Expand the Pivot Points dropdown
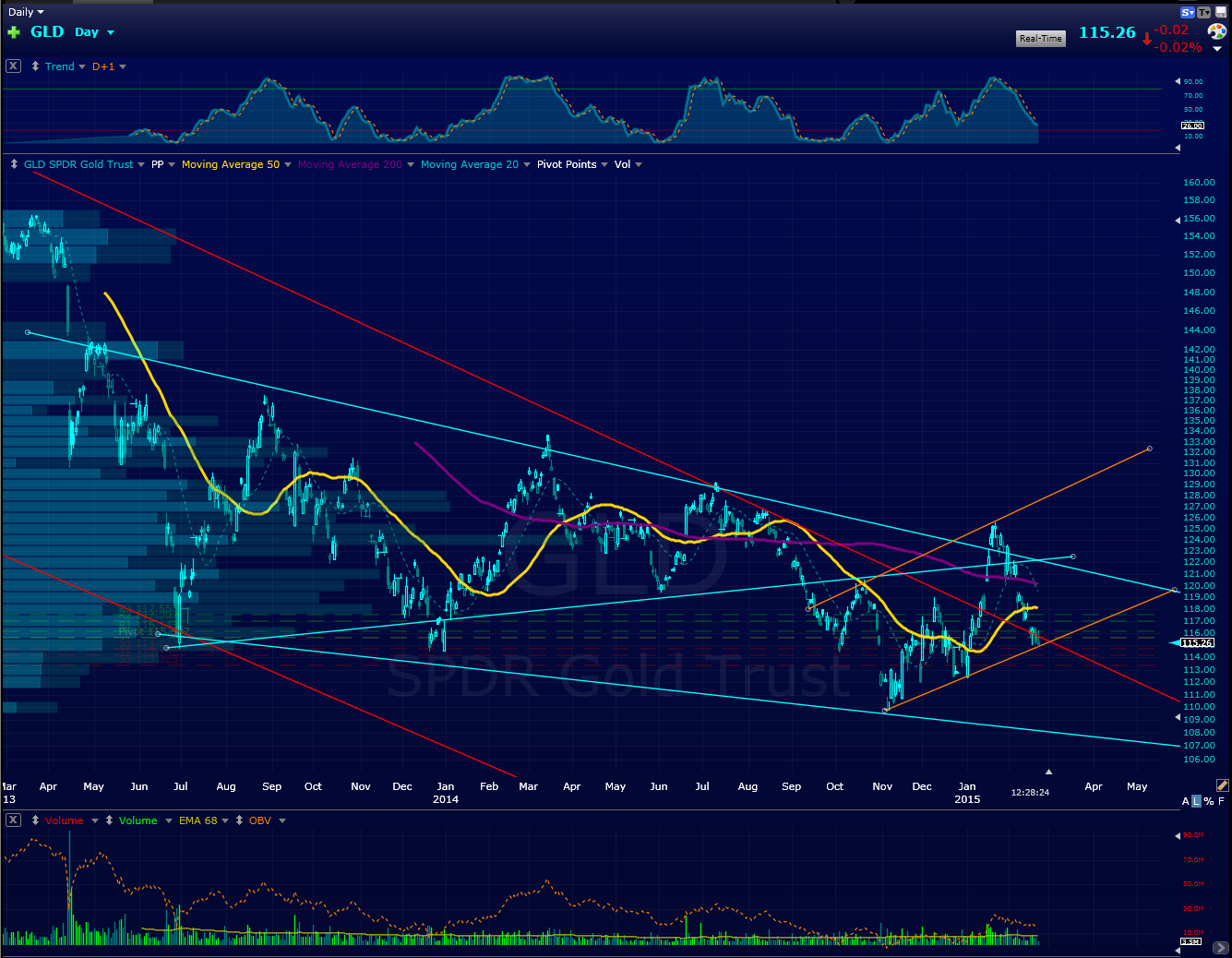Screen dimensions: 1232x958 [604, 164]
